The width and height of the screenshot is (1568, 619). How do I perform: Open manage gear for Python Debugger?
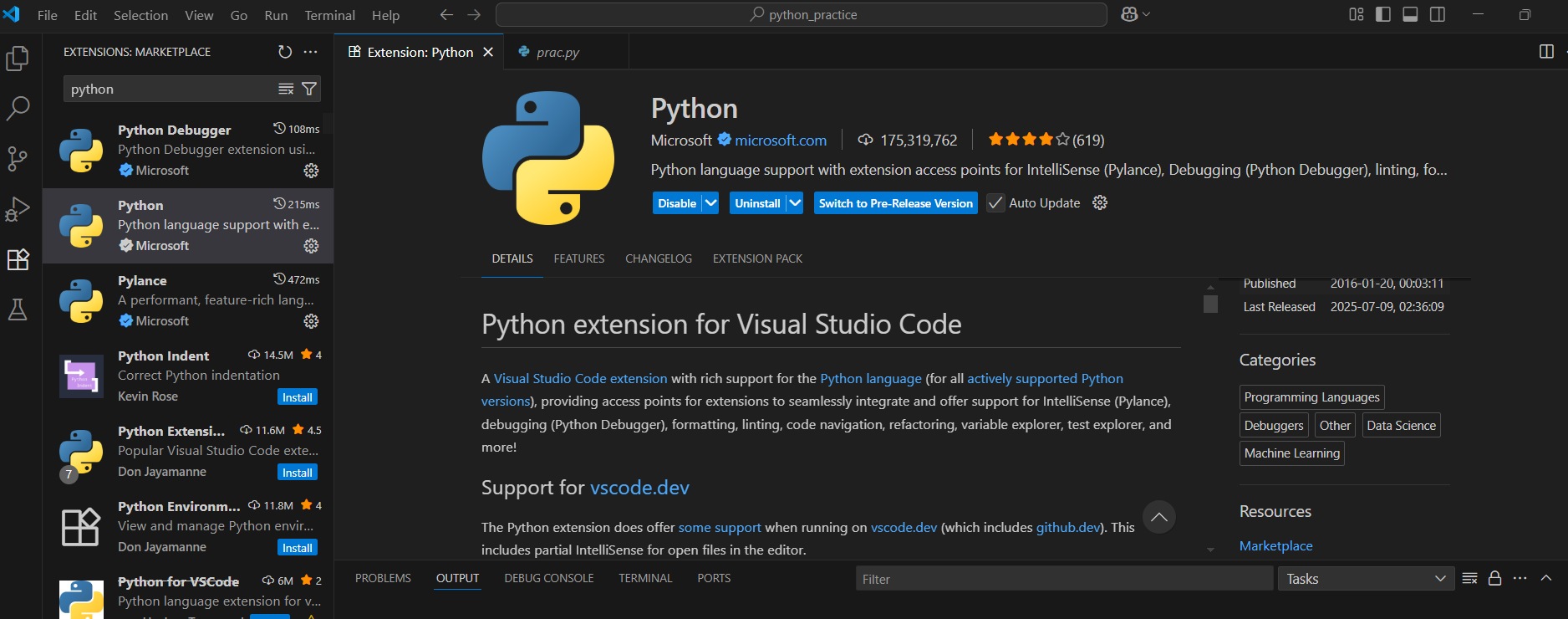coord(311,171)
